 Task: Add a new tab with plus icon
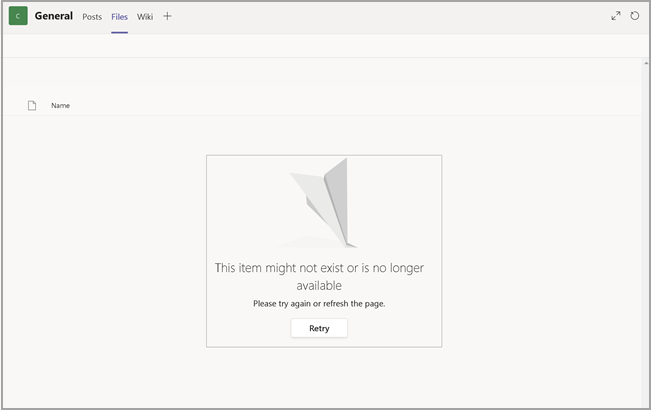(167, 16)
